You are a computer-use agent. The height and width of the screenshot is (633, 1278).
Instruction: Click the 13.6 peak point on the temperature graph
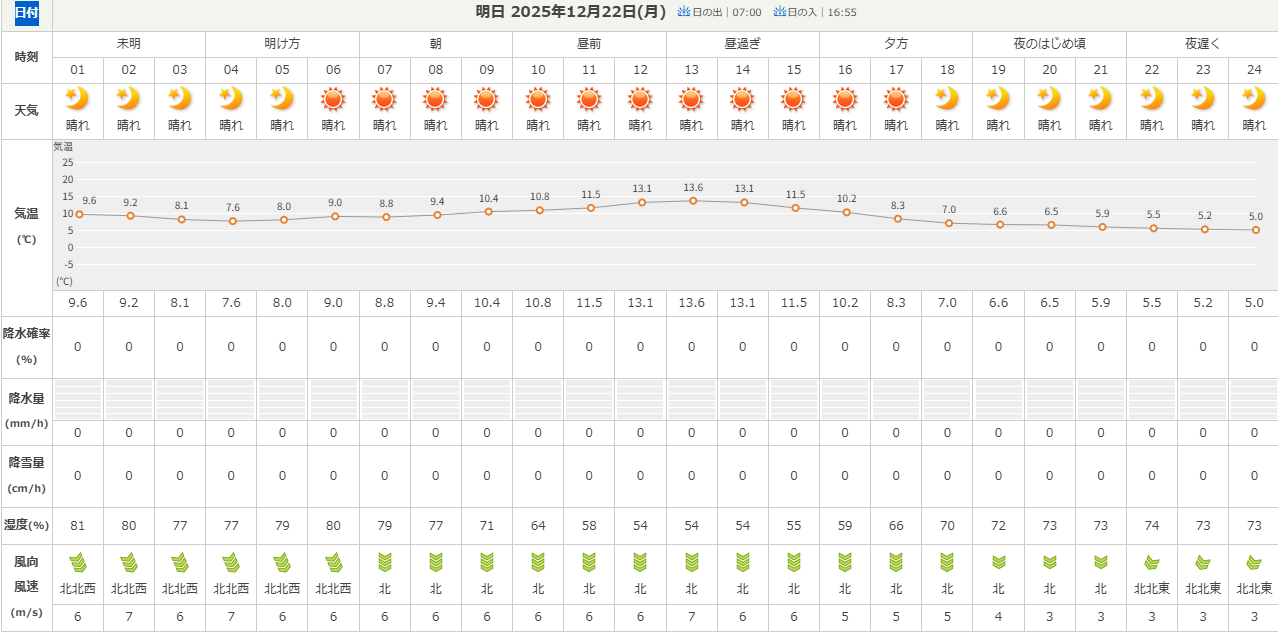pyautogui.click(x=692, y=201)
